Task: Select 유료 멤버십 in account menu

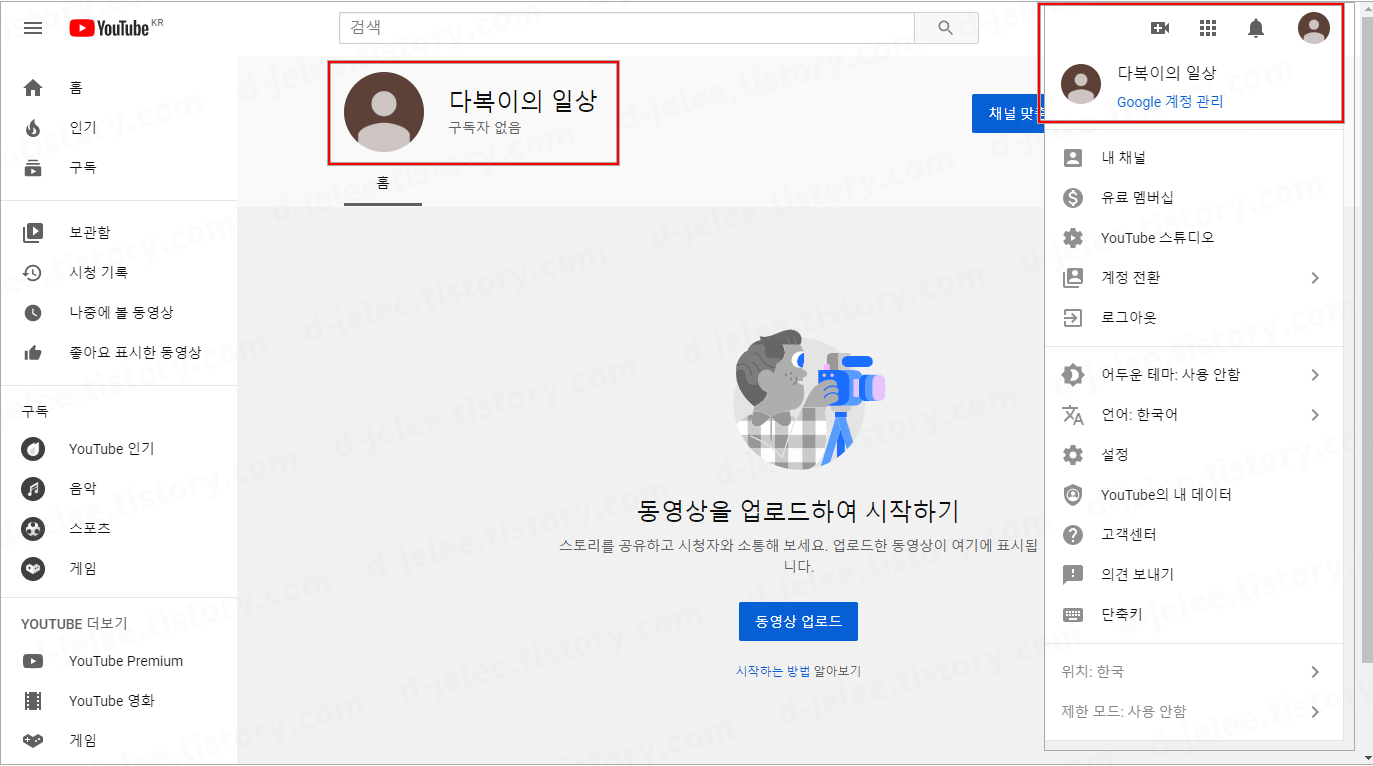Action: click(x=1194, y=198)
